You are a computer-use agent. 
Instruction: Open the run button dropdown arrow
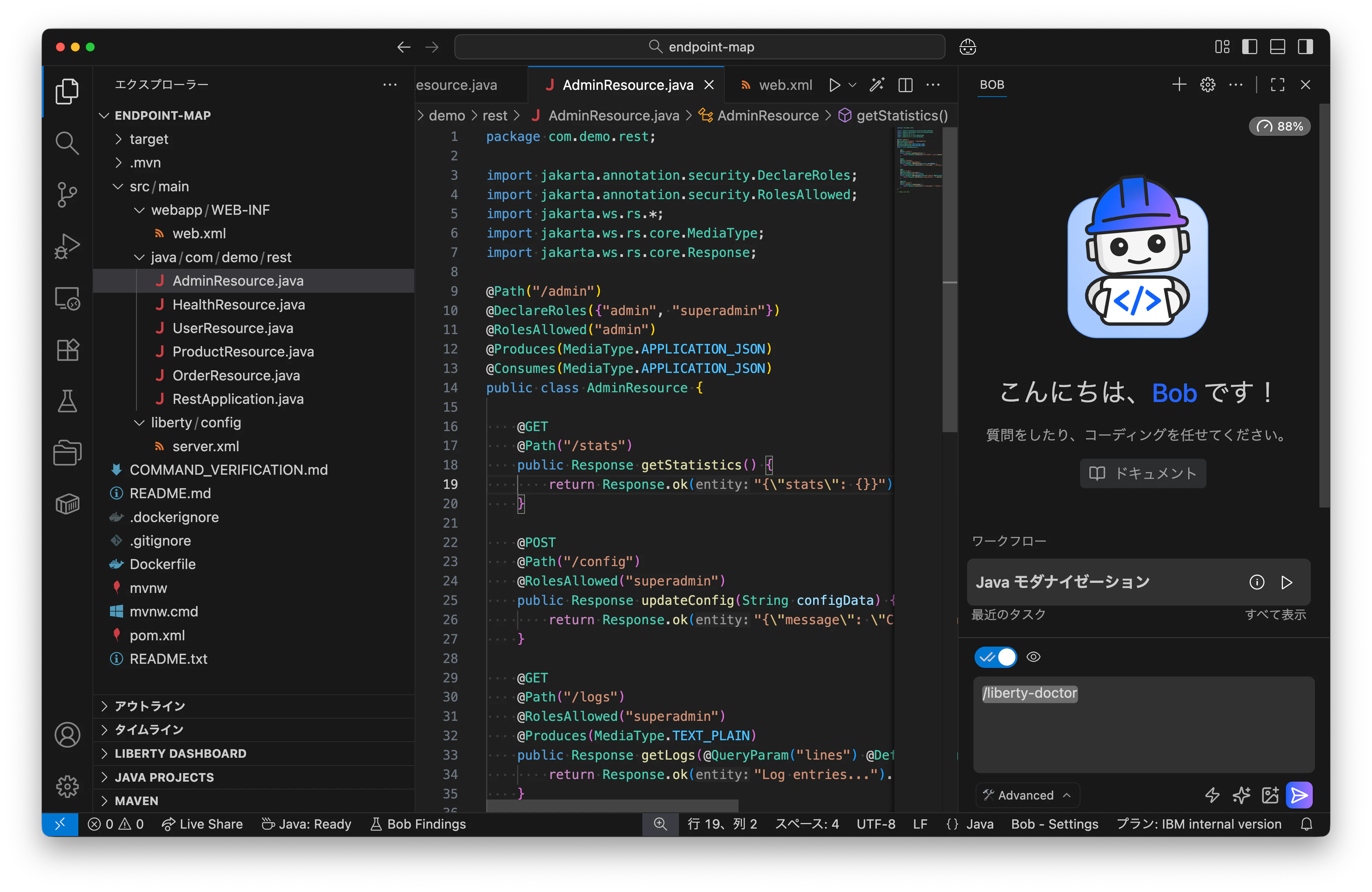[853, 85]
